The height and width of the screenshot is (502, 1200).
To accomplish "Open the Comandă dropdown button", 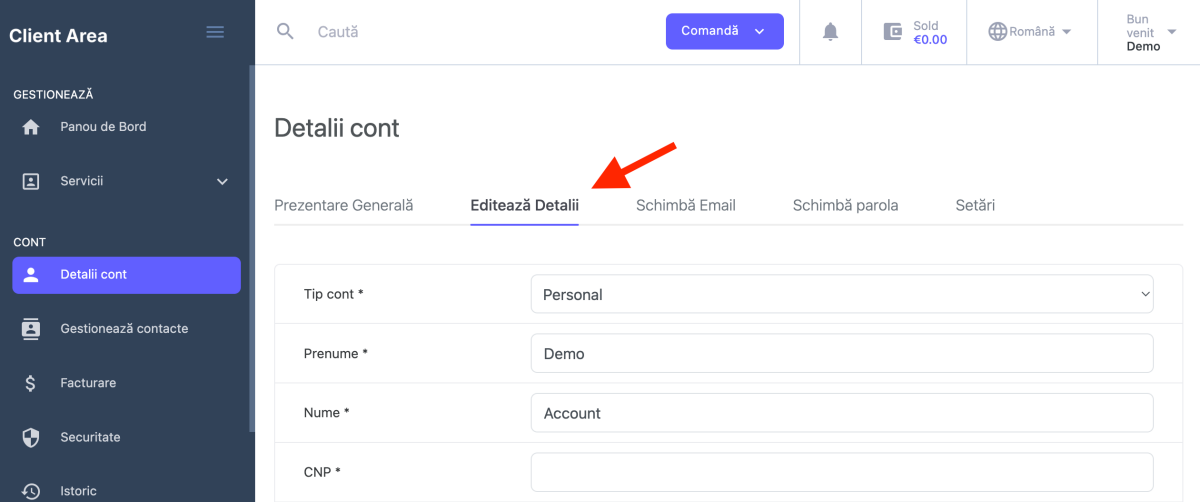I will (x=724, y=31).
